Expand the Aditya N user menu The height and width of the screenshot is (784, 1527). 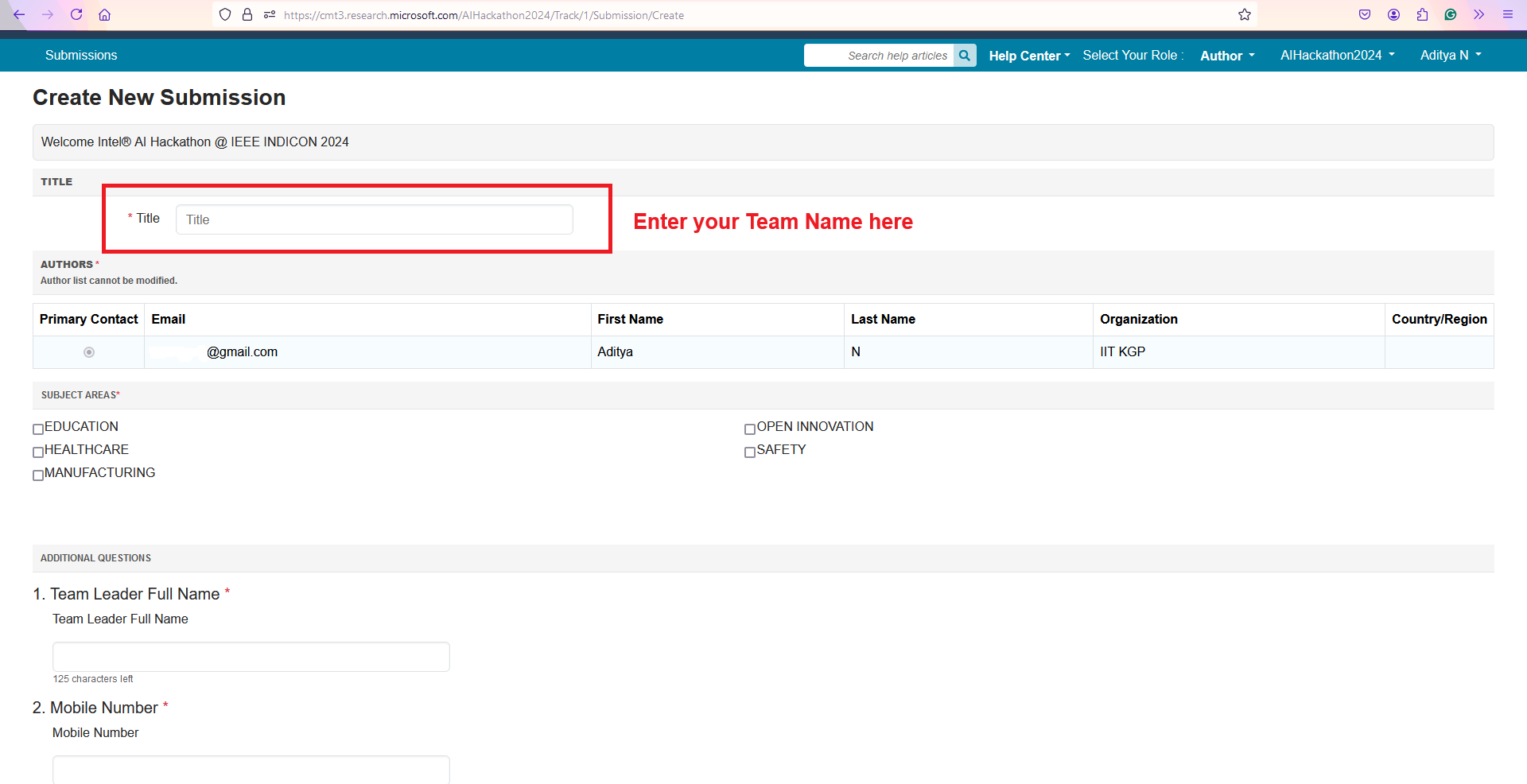(1451, 56)
